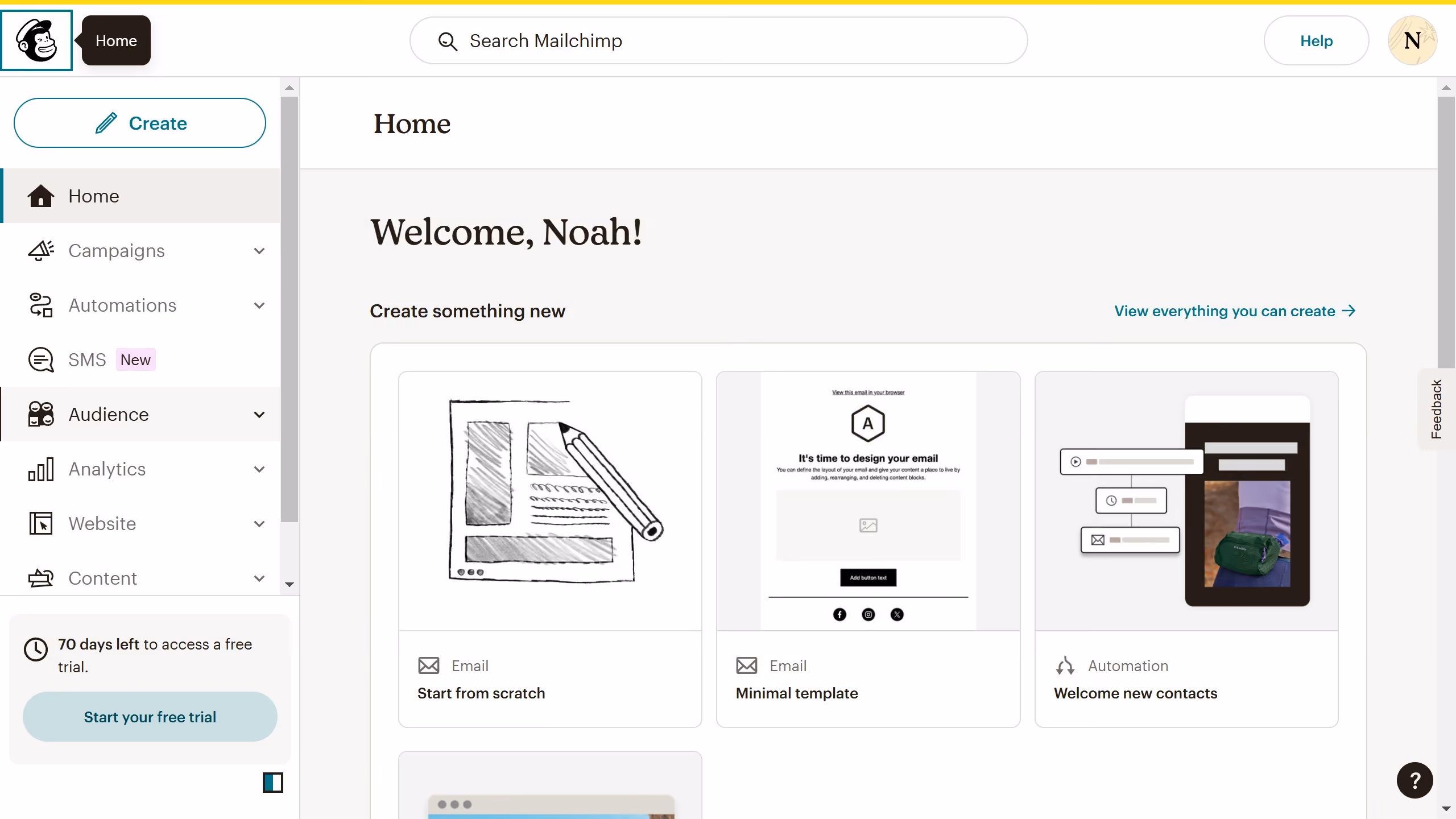Click the sidebar scrollbar thumb
The width and height of the screenshot is (1456, 819).
289,309
